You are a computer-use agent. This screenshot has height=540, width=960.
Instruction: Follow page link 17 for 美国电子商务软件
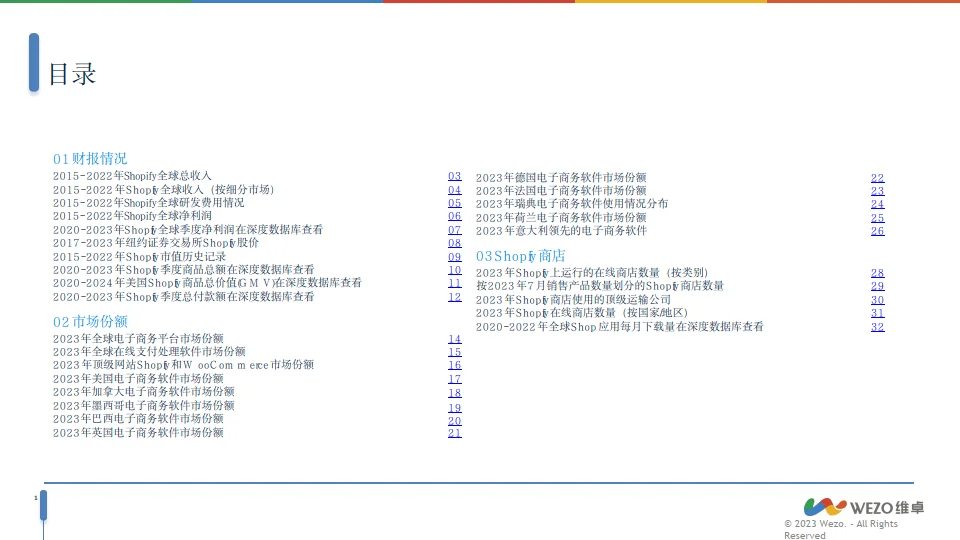pyautogui.click(x=454, y=379)
